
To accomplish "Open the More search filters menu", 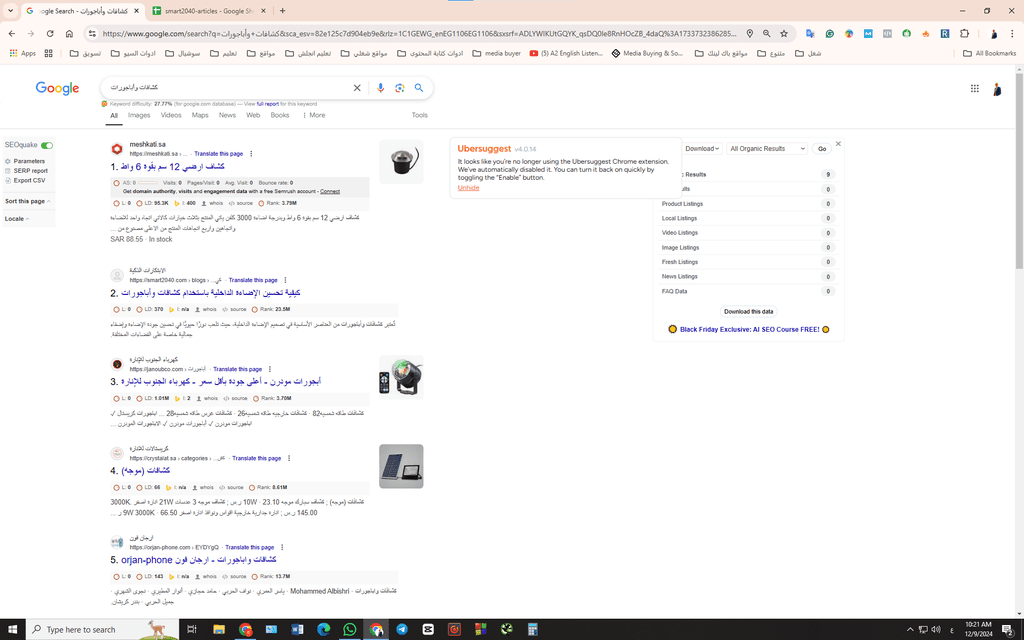I will pos(314,115).
